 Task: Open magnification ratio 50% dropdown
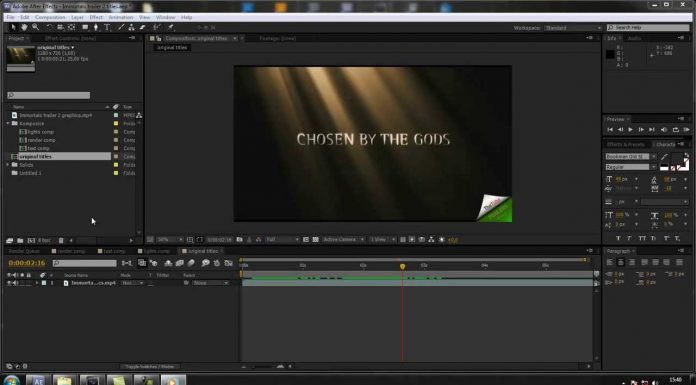point(170,239)
